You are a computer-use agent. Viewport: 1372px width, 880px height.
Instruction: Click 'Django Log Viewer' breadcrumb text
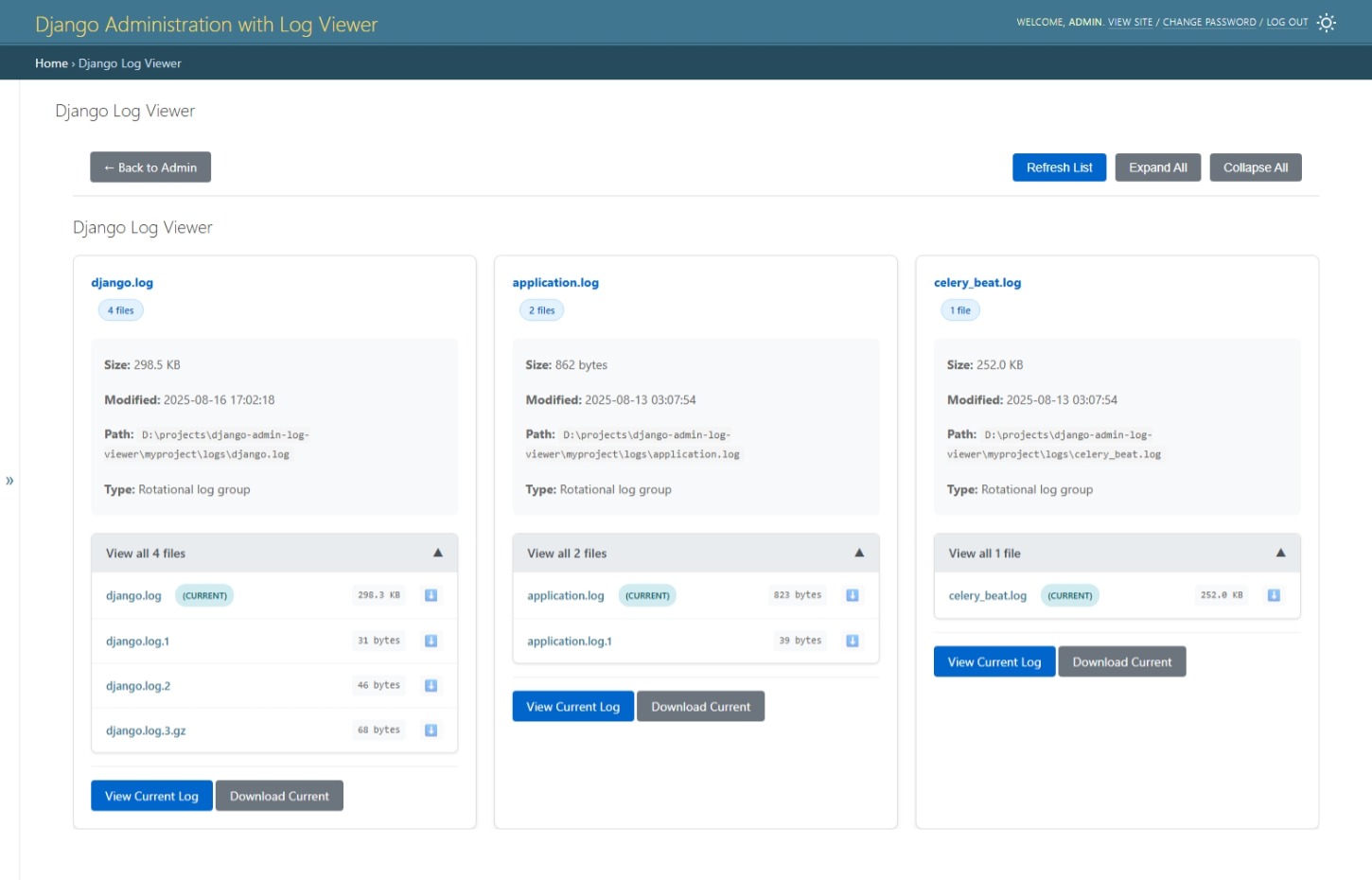[130, 63]
